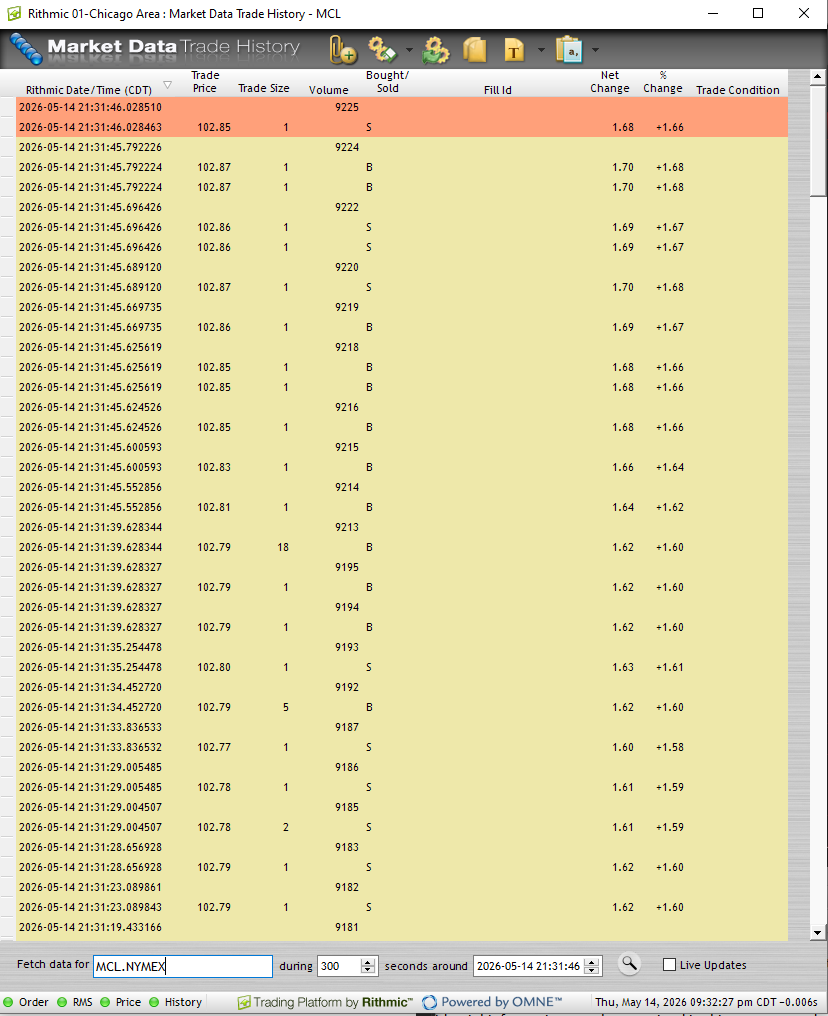Click the volume 9213 cell

click(347, 527)
